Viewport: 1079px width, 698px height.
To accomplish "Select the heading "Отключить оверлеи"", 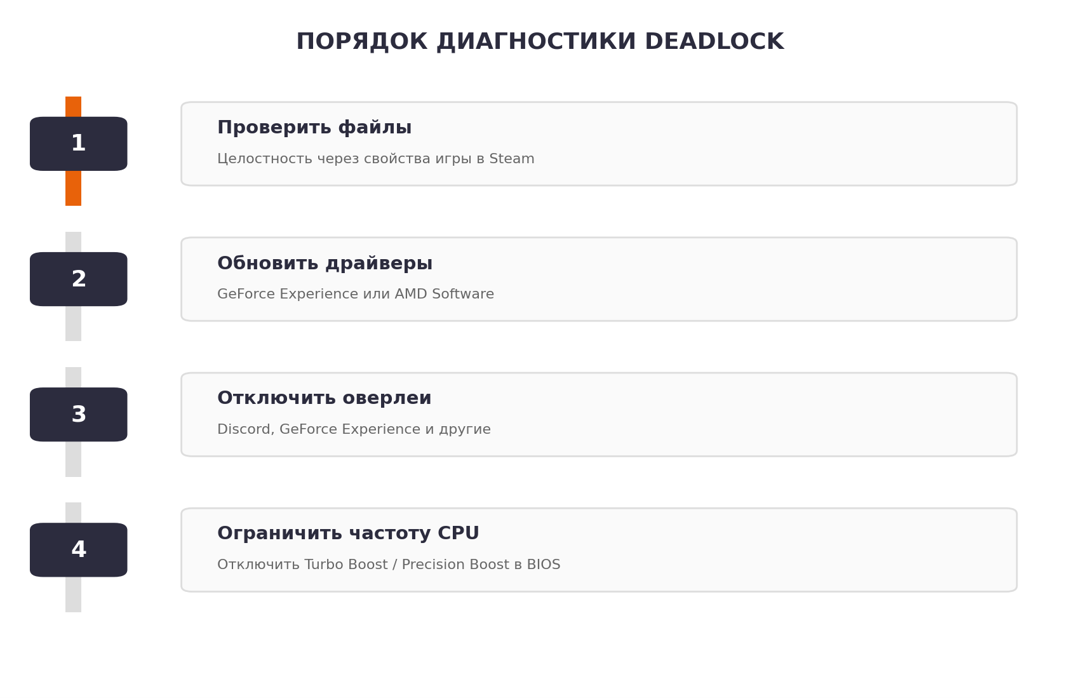I will tap(324, 398).
